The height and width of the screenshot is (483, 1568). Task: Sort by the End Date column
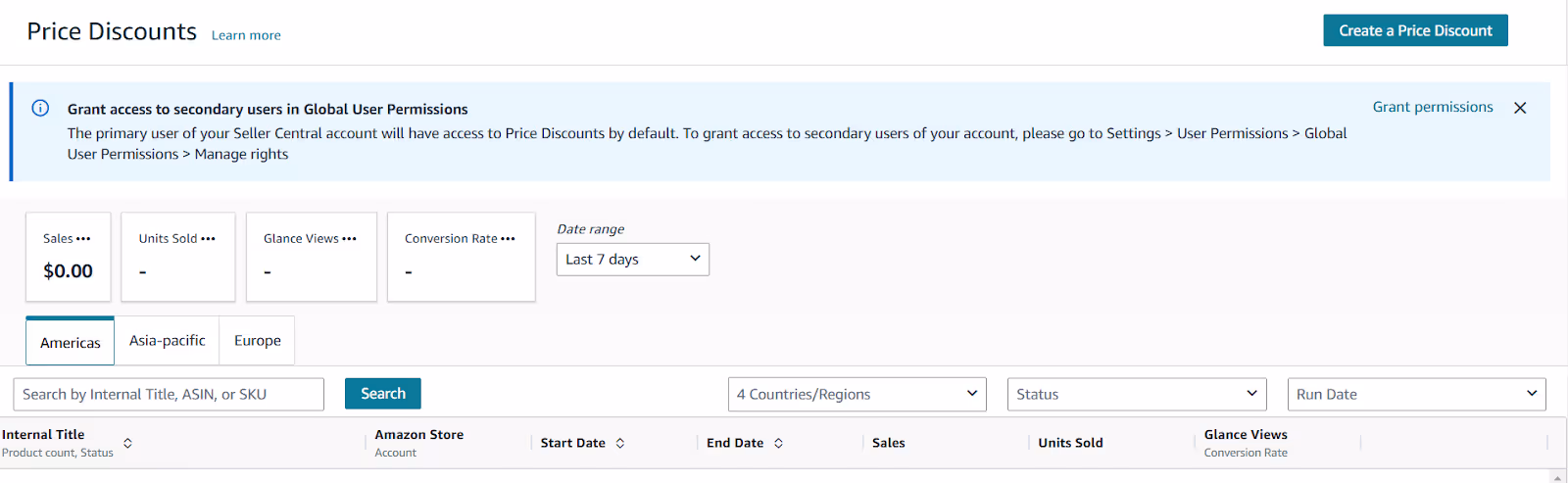778,444
